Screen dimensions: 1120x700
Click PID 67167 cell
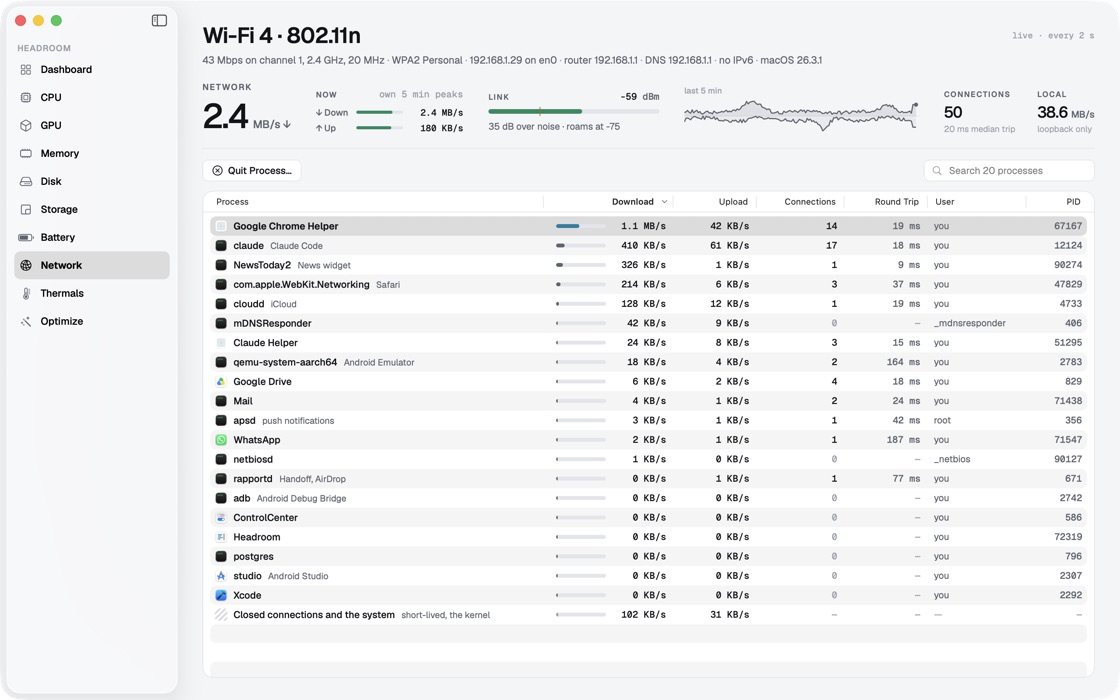[x=1068, y=226]
